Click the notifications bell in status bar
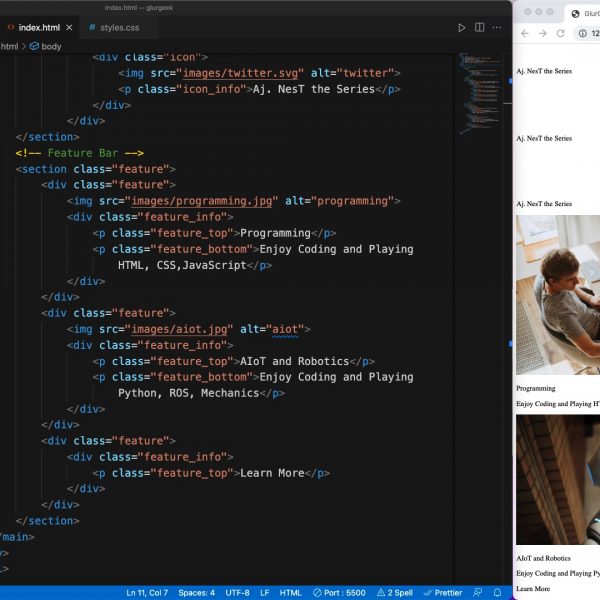This screenshot has height=600, width=600. [x=497, y=593]
